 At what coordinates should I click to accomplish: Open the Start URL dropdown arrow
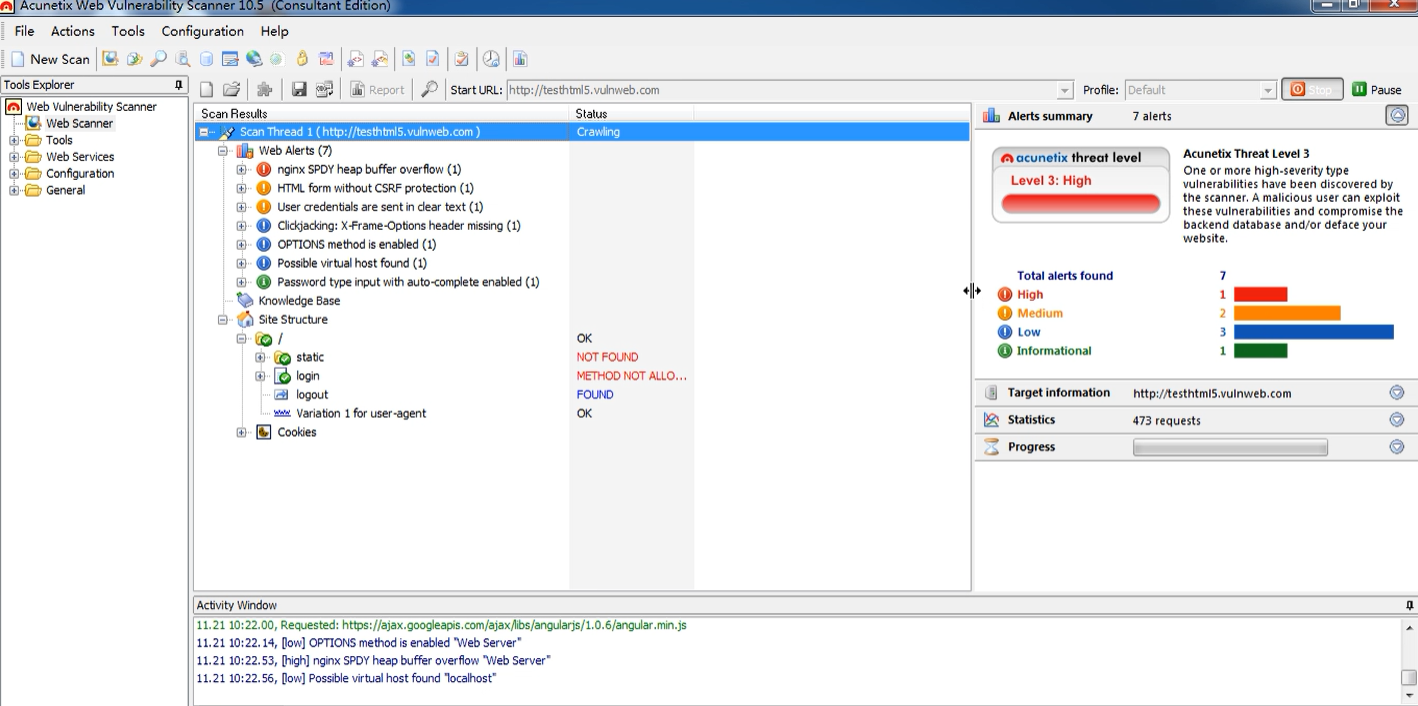pyautogui.click(x=1065, y=90)
